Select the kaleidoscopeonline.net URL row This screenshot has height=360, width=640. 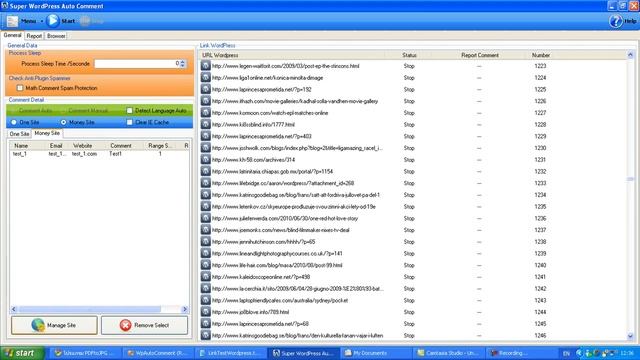(x=413, y=276)
